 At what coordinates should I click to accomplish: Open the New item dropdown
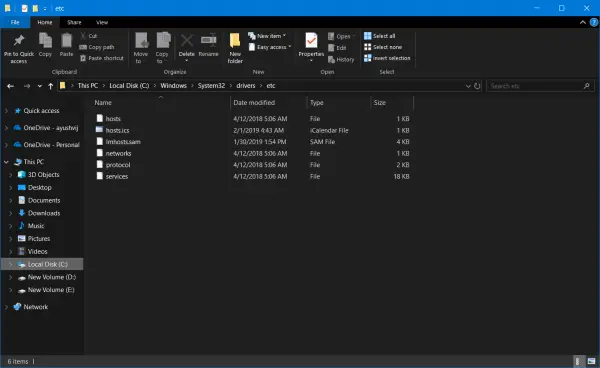267,36
